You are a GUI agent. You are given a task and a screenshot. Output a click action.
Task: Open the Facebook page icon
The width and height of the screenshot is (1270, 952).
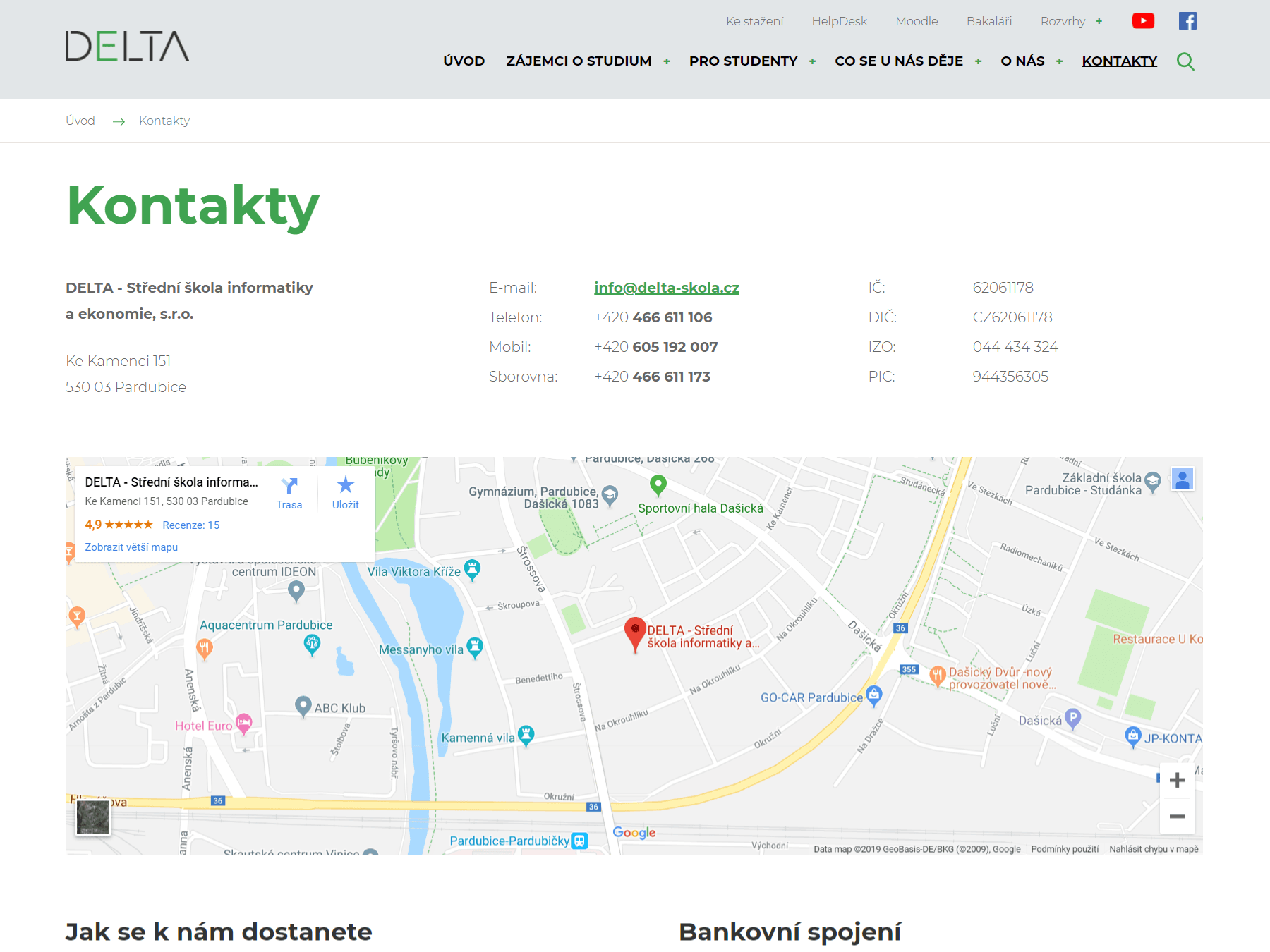1187,21
